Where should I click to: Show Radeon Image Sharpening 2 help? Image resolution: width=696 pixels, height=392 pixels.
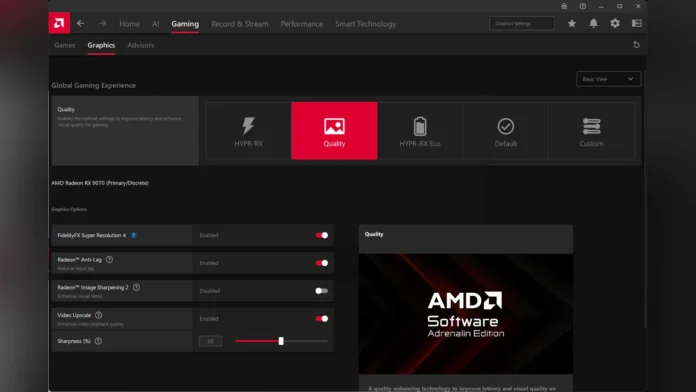click(x=136, y=287)
